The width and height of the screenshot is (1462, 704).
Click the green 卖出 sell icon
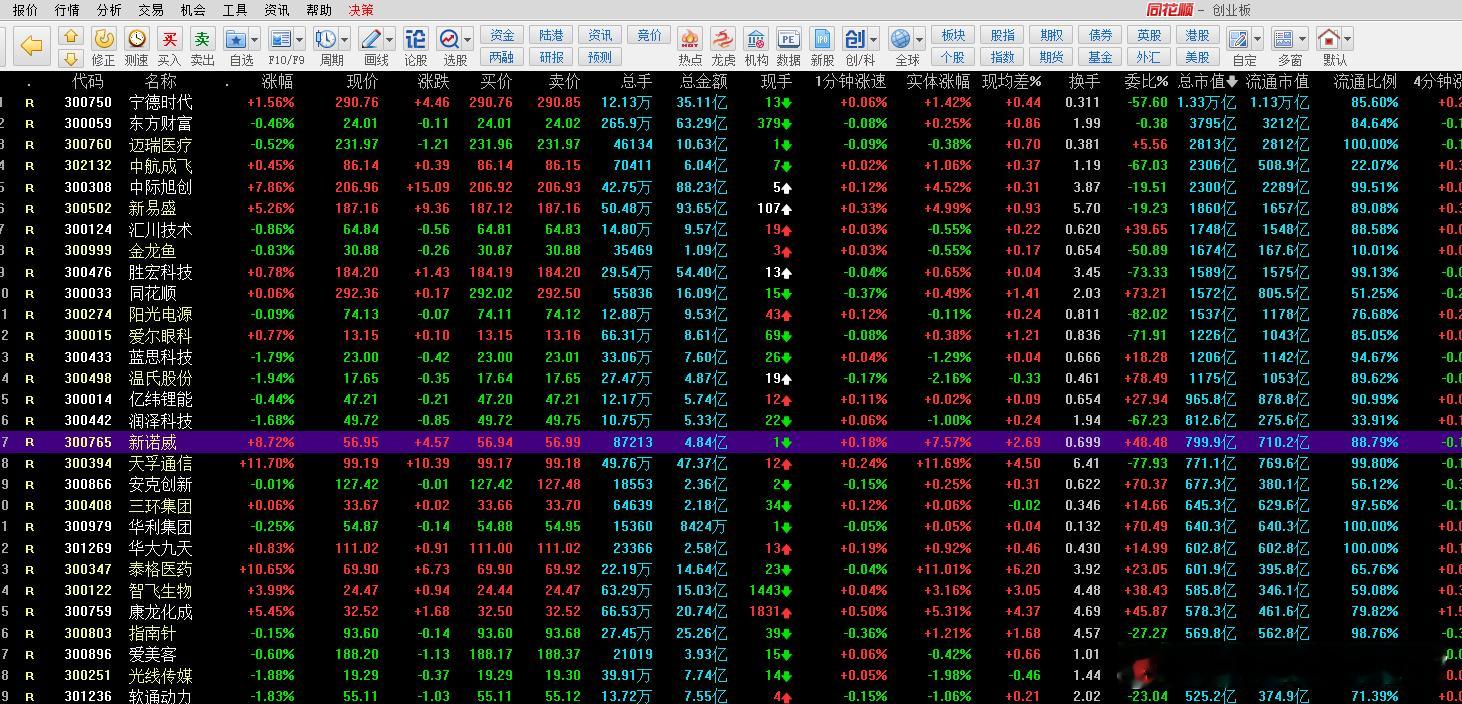pos(203,39)
